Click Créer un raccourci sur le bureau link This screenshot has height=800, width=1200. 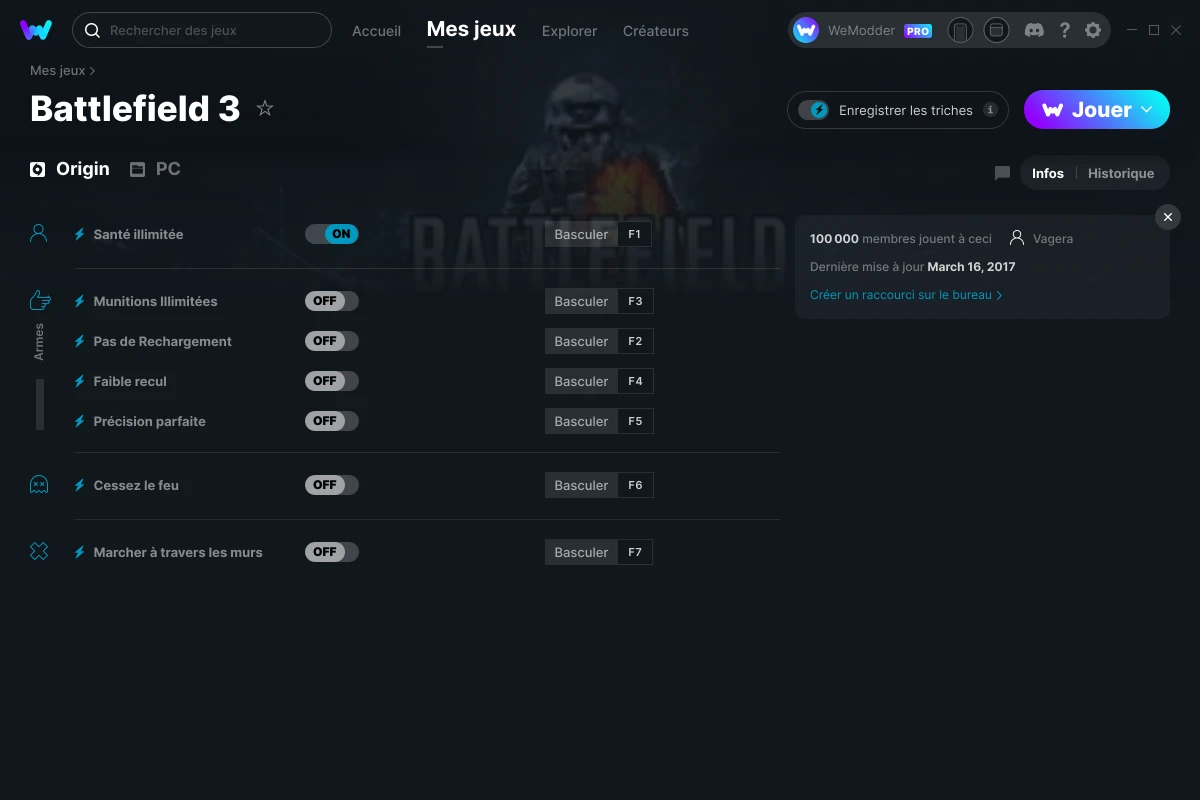(906, 295)
